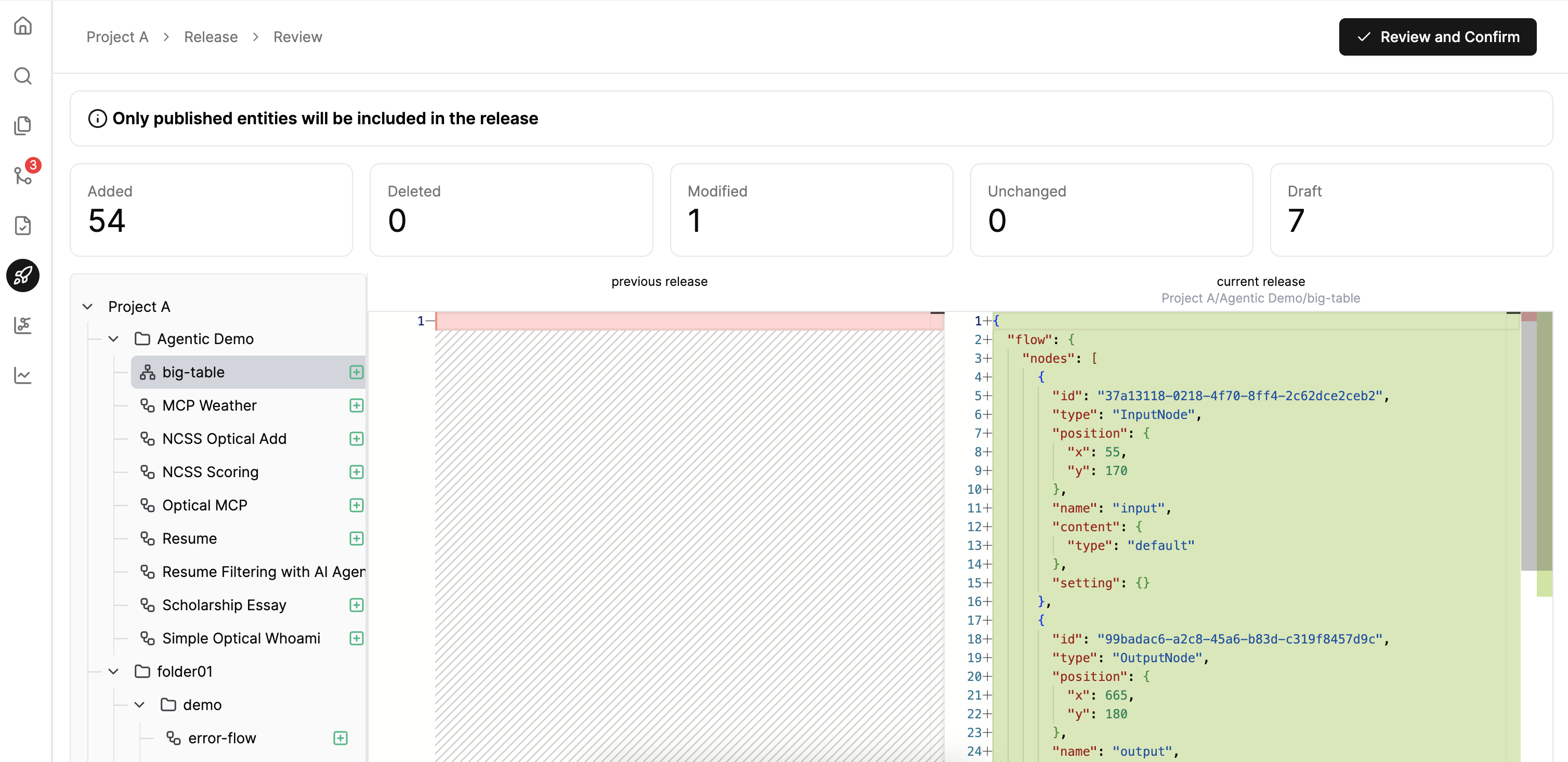
Task: Collapse the Agentic Demo folder
Action: (113, 339)
